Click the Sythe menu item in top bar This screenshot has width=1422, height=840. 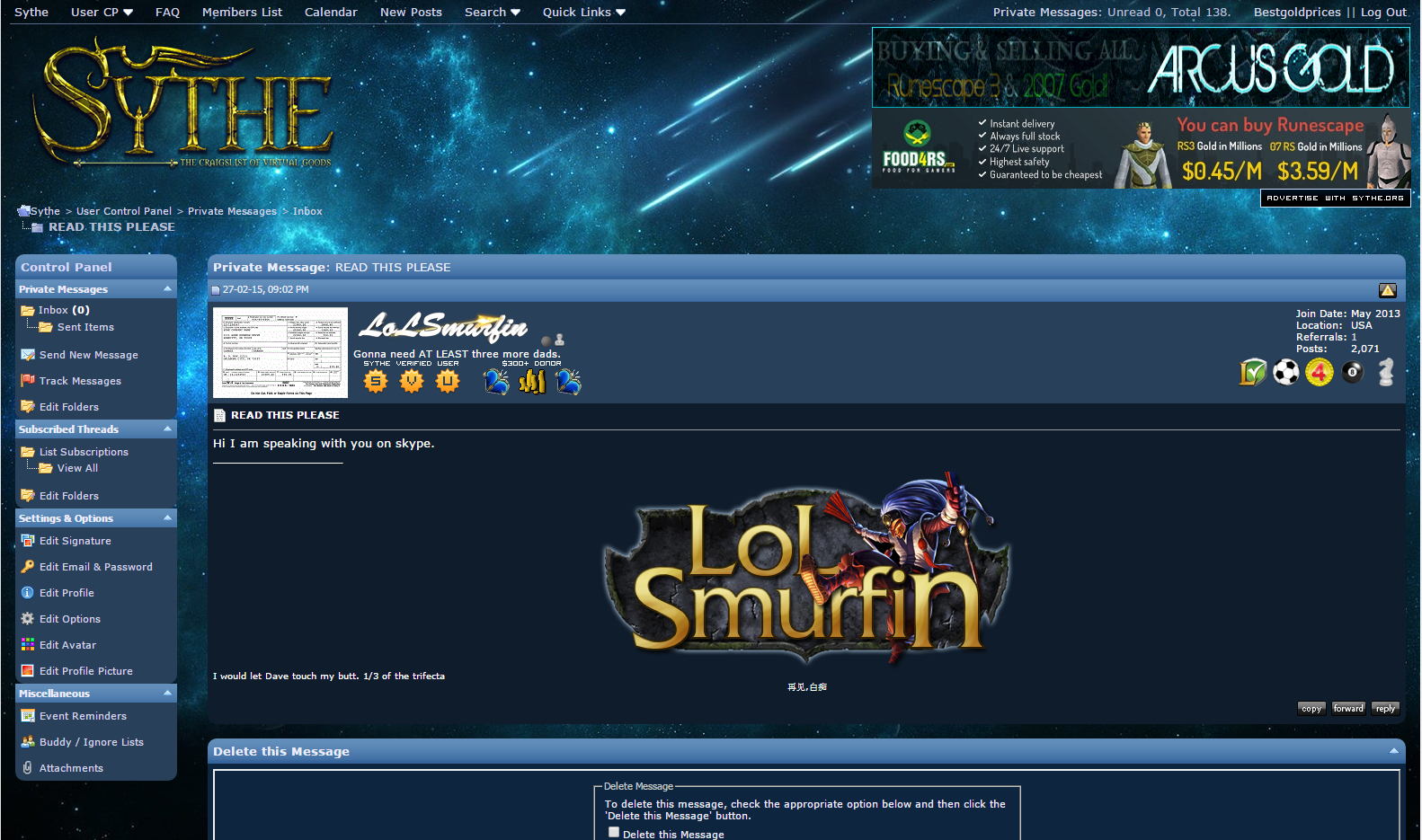(x=31, y=12)
